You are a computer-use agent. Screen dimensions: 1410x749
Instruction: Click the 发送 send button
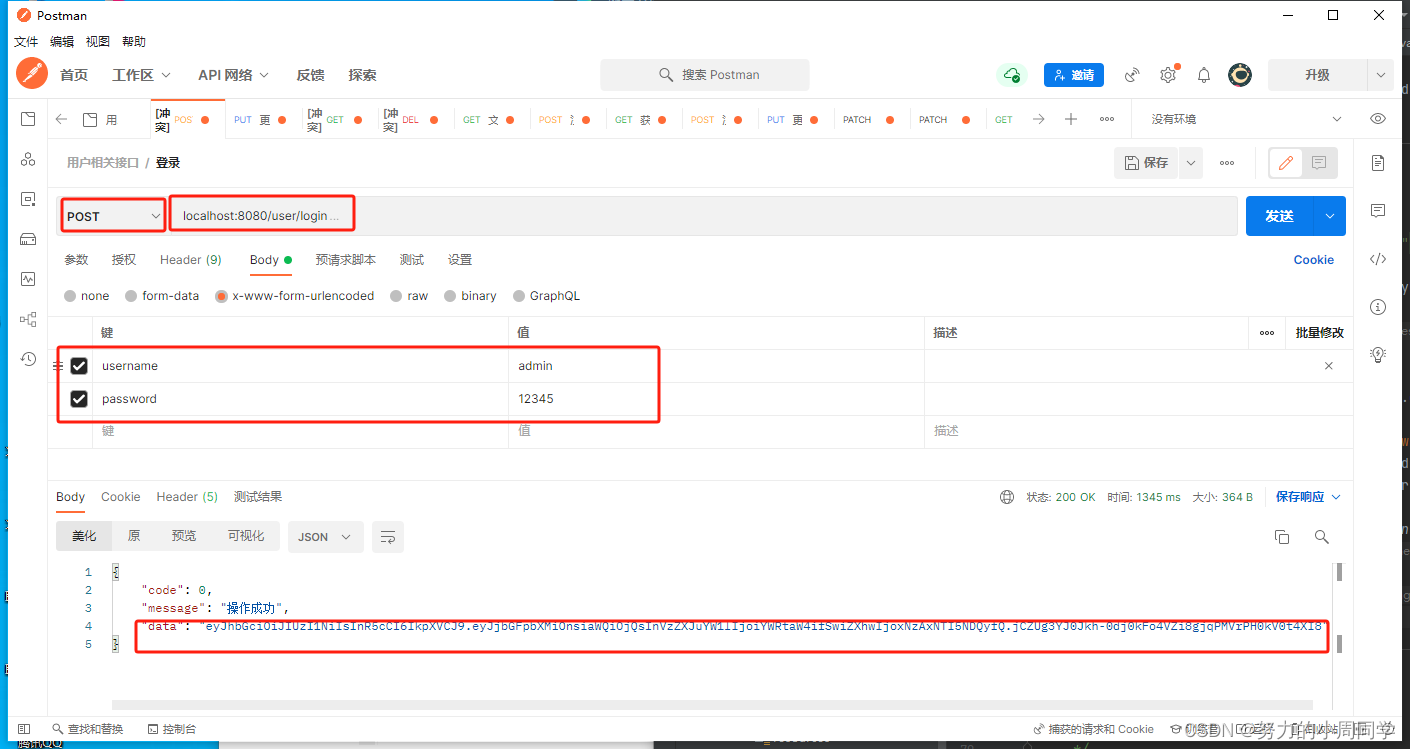tap(1281, 215)
